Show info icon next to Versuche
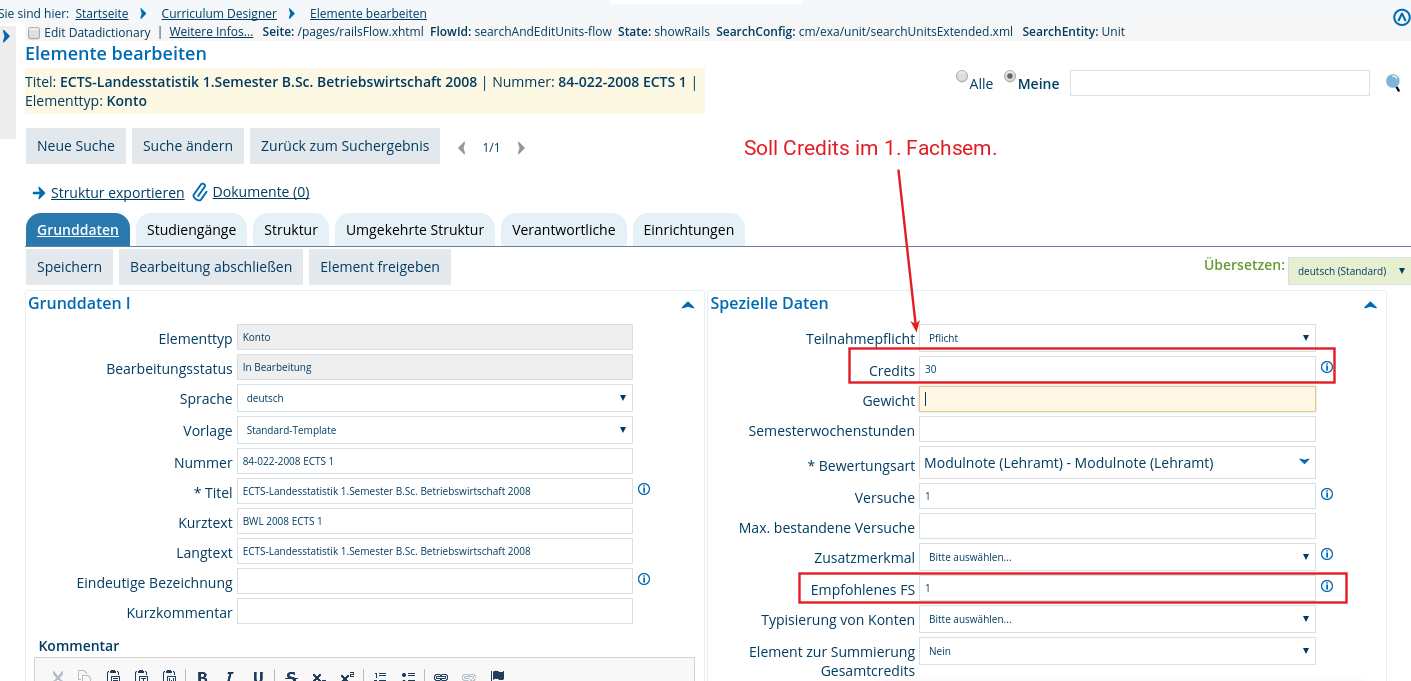 point(1327,494)
